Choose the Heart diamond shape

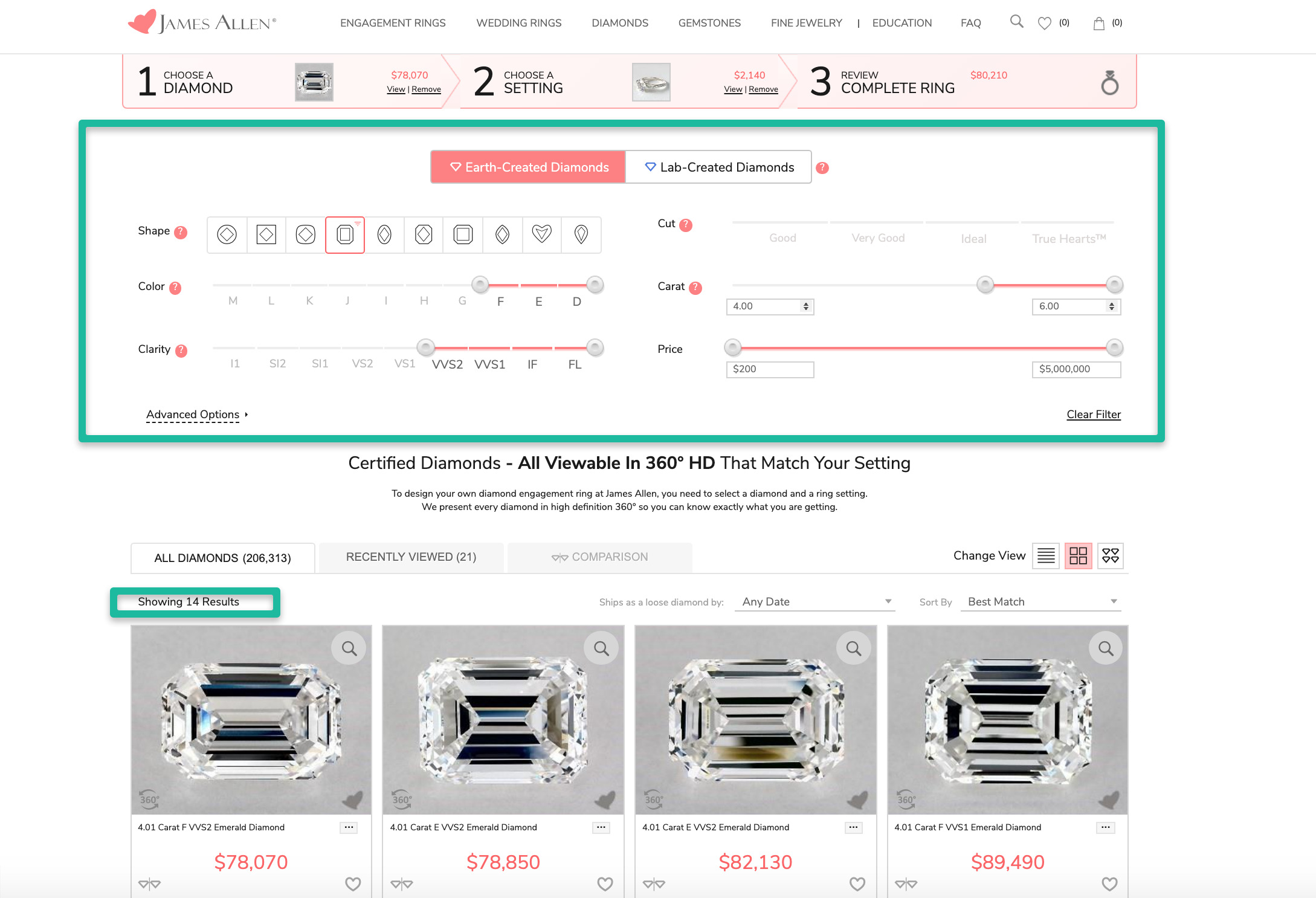[541, 234]
